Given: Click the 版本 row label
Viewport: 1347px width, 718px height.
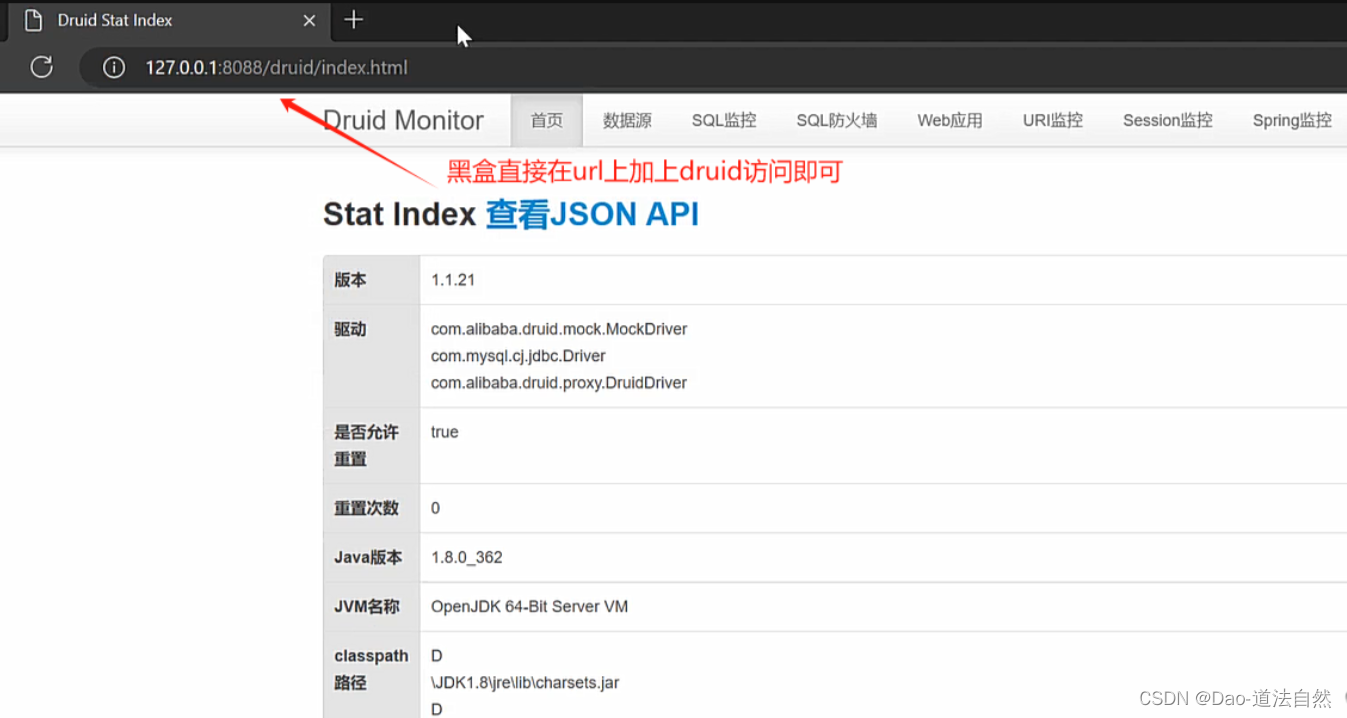Looking at the screenshot, I should [350, 280].
